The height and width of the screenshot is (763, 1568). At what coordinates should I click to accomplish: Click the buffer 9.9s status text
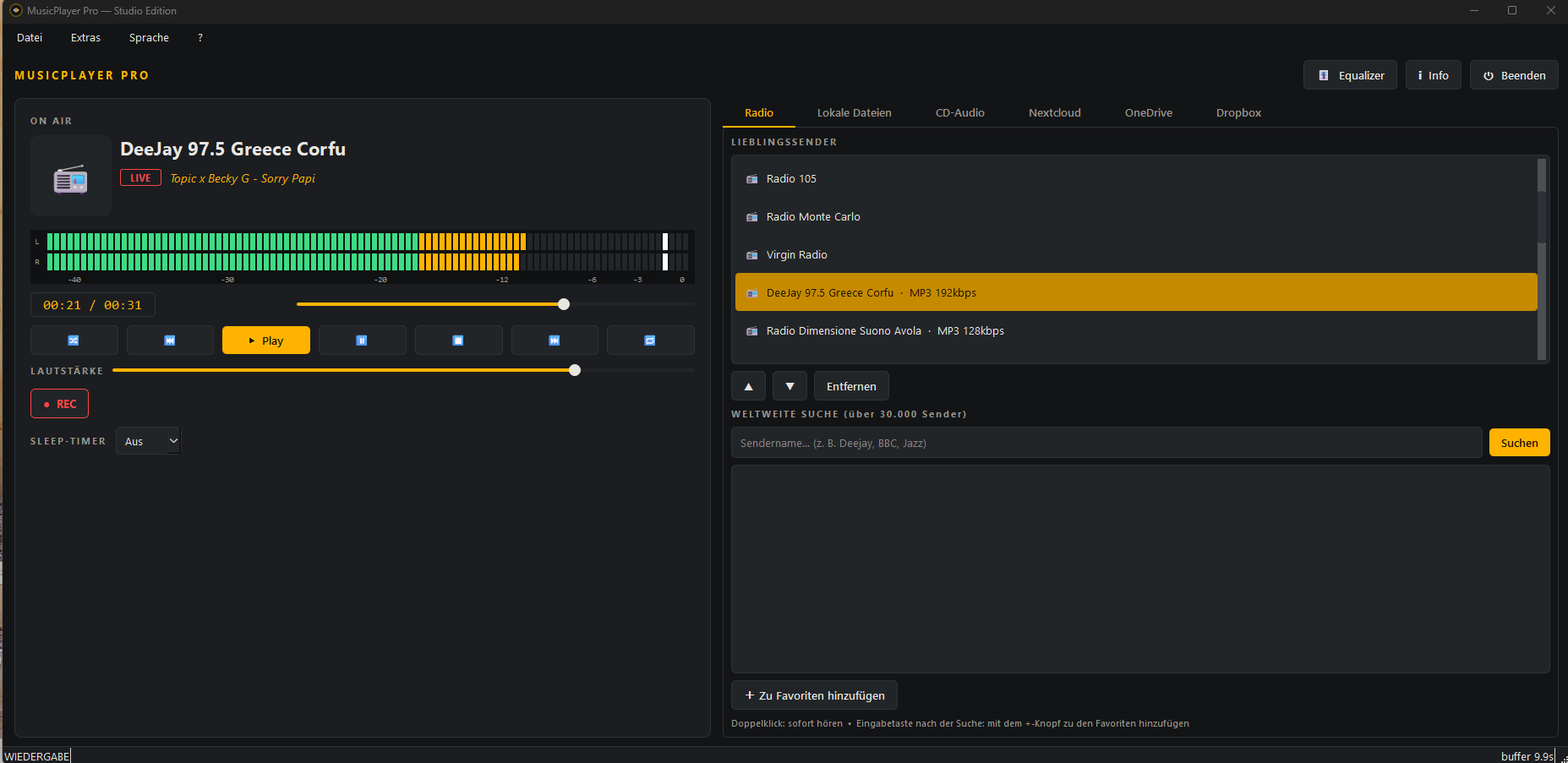pyautogui.click(x=1527, y=756)
